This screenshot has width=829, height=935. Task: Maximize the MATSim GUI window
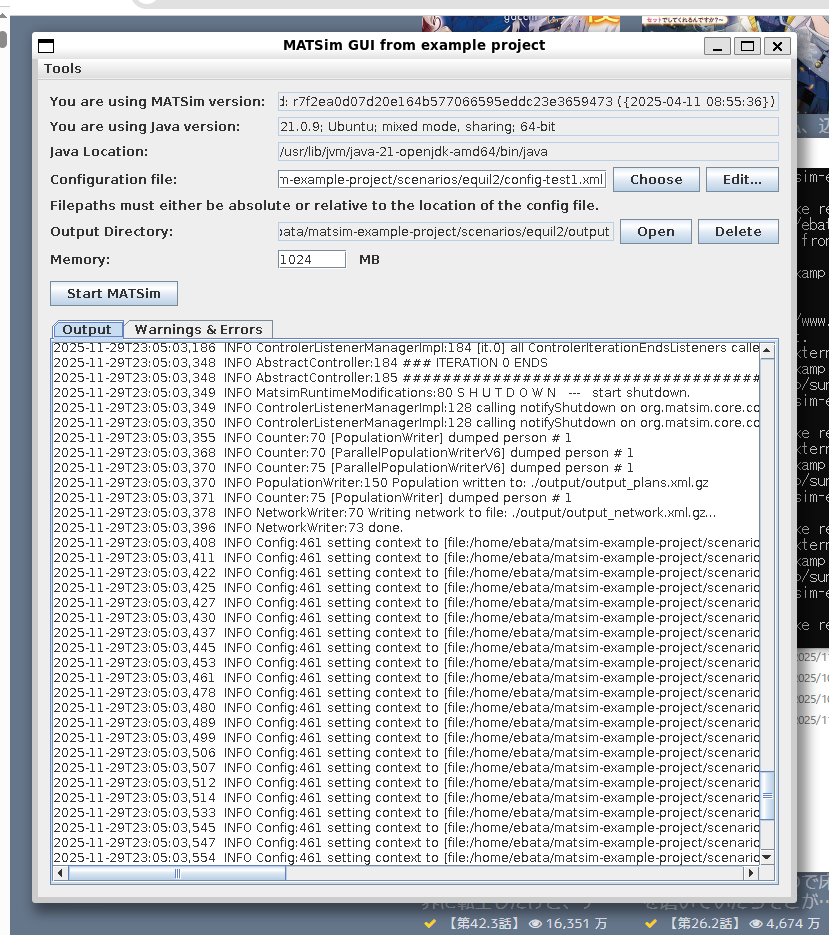click(747, 46)
